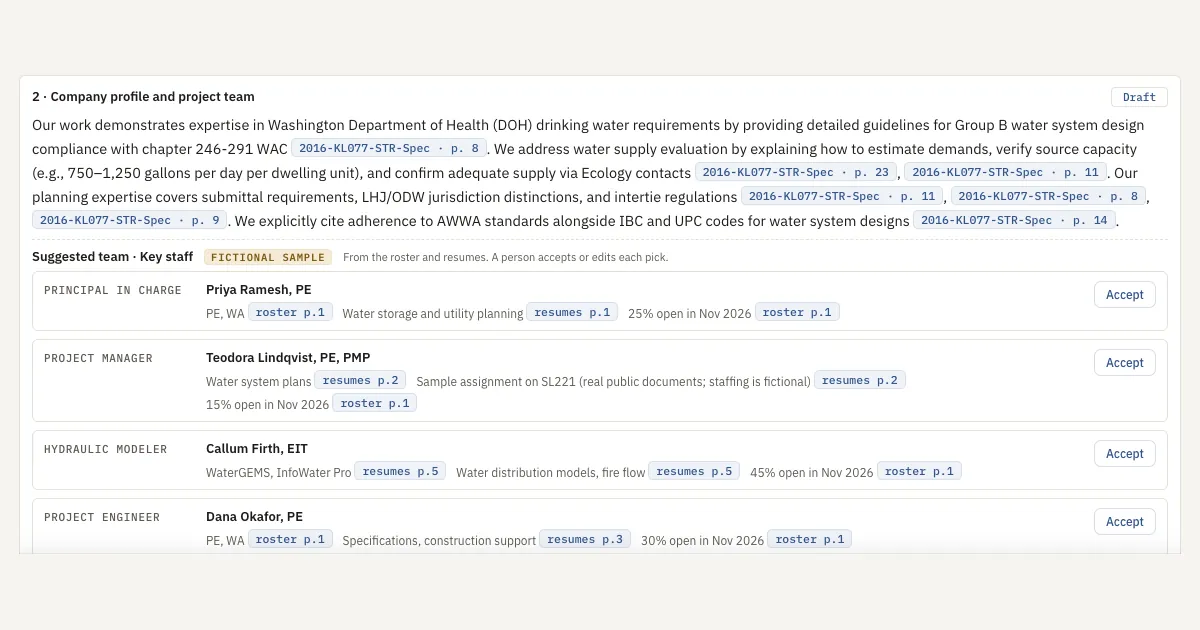Click the PROJECT ENGINEER role label
Viewport: 1200px width, 630px height.
pyautogui.click(x=102, y=517)
